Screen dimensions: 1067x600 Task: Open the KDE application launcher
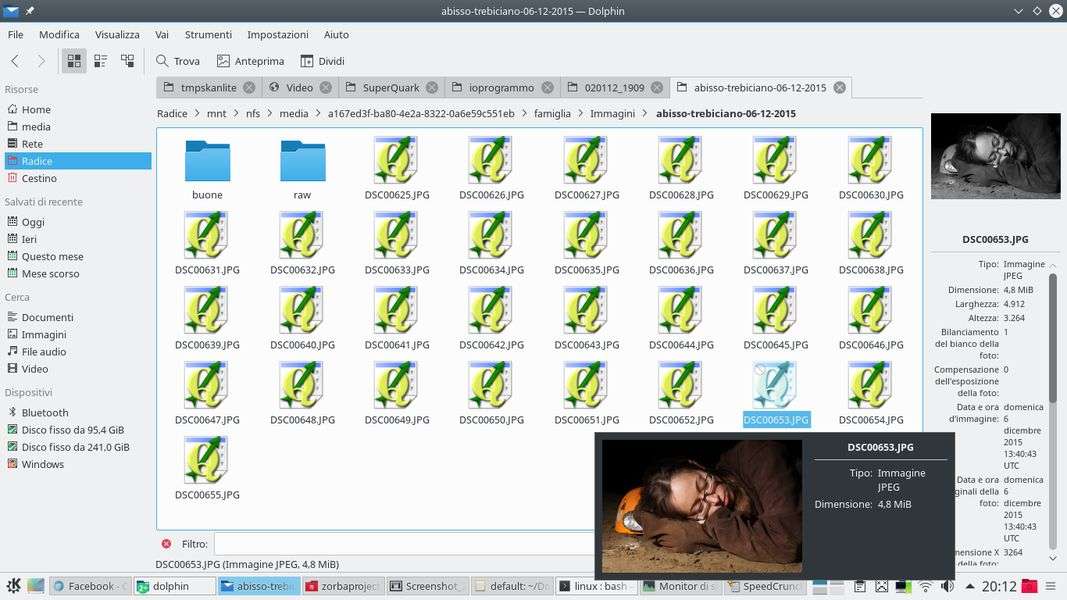point(14,586)
